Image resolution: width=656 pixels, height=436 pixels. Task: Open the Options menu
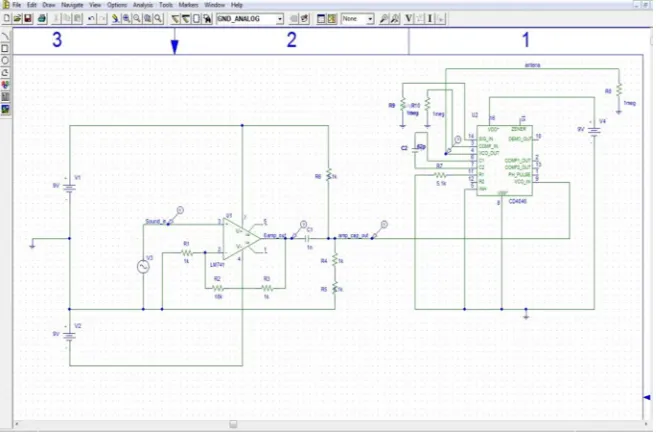click(117, 5)
